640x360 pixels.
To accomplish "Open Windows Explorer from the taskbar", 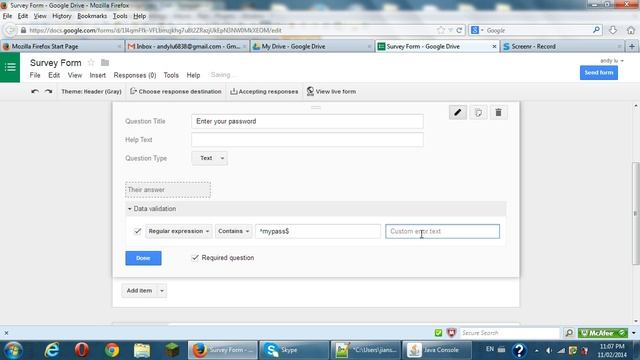I will 142,350.
